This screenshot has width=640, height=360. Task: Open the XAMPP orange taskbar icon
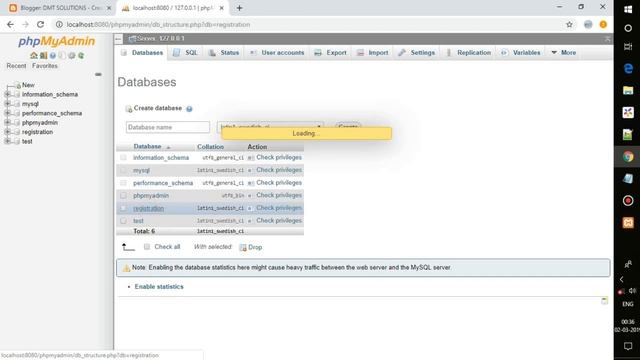(x=628, y=222)
